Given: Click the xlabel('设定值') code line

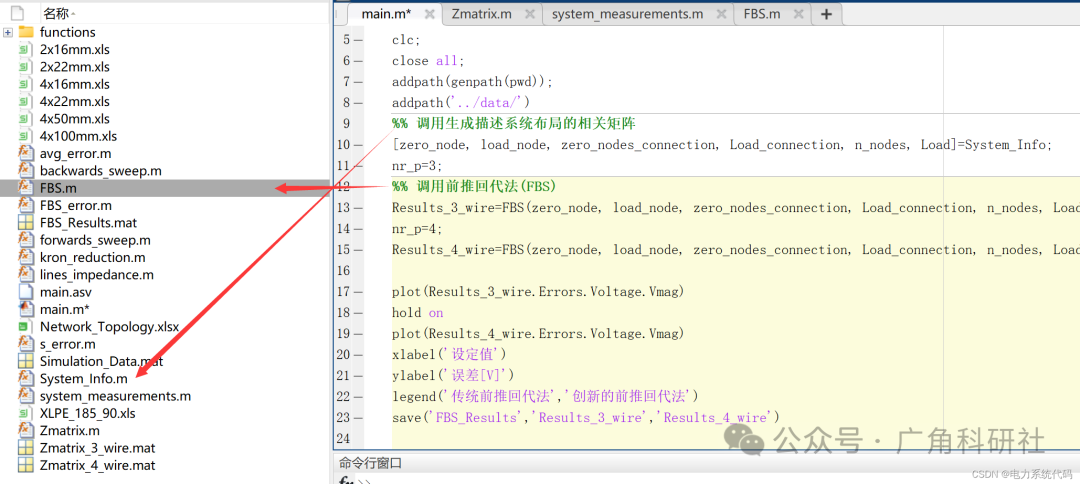Looking at the screenshot, I should click(449, 355).
